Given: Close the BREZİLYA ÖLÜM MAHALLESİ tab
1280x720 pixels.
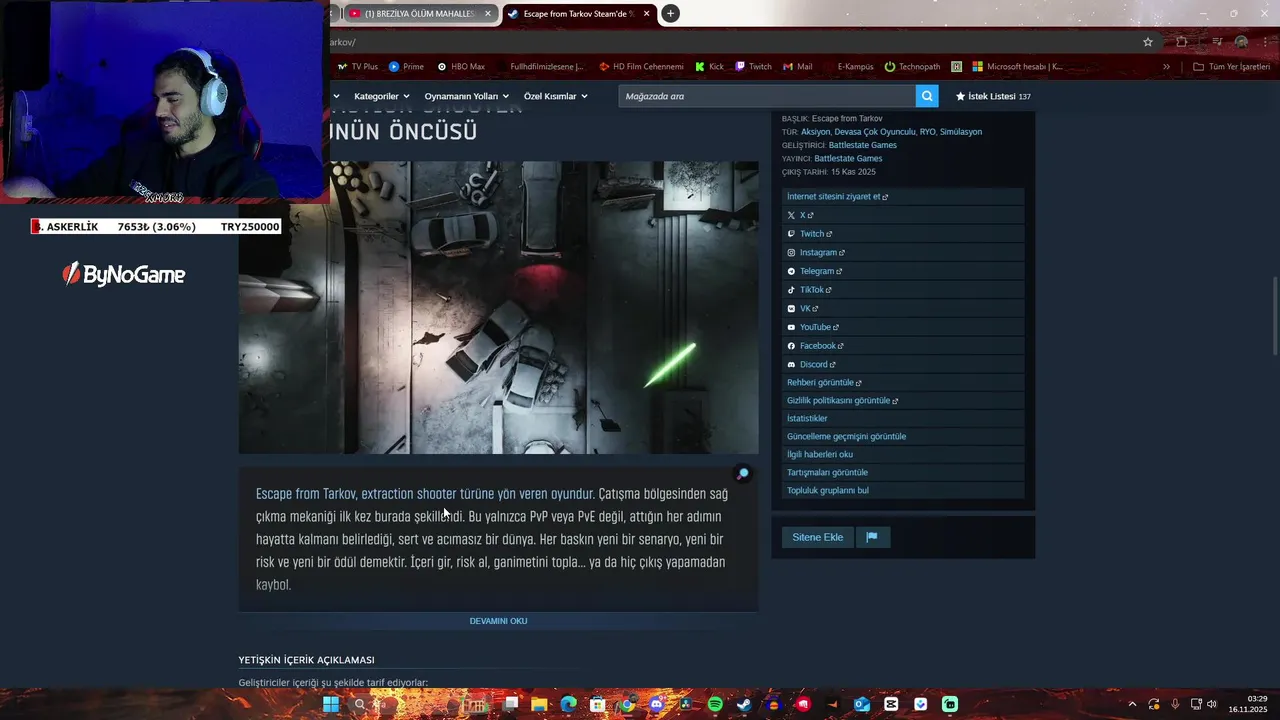Looking at the screenshot, I should (x=488, y=14).
